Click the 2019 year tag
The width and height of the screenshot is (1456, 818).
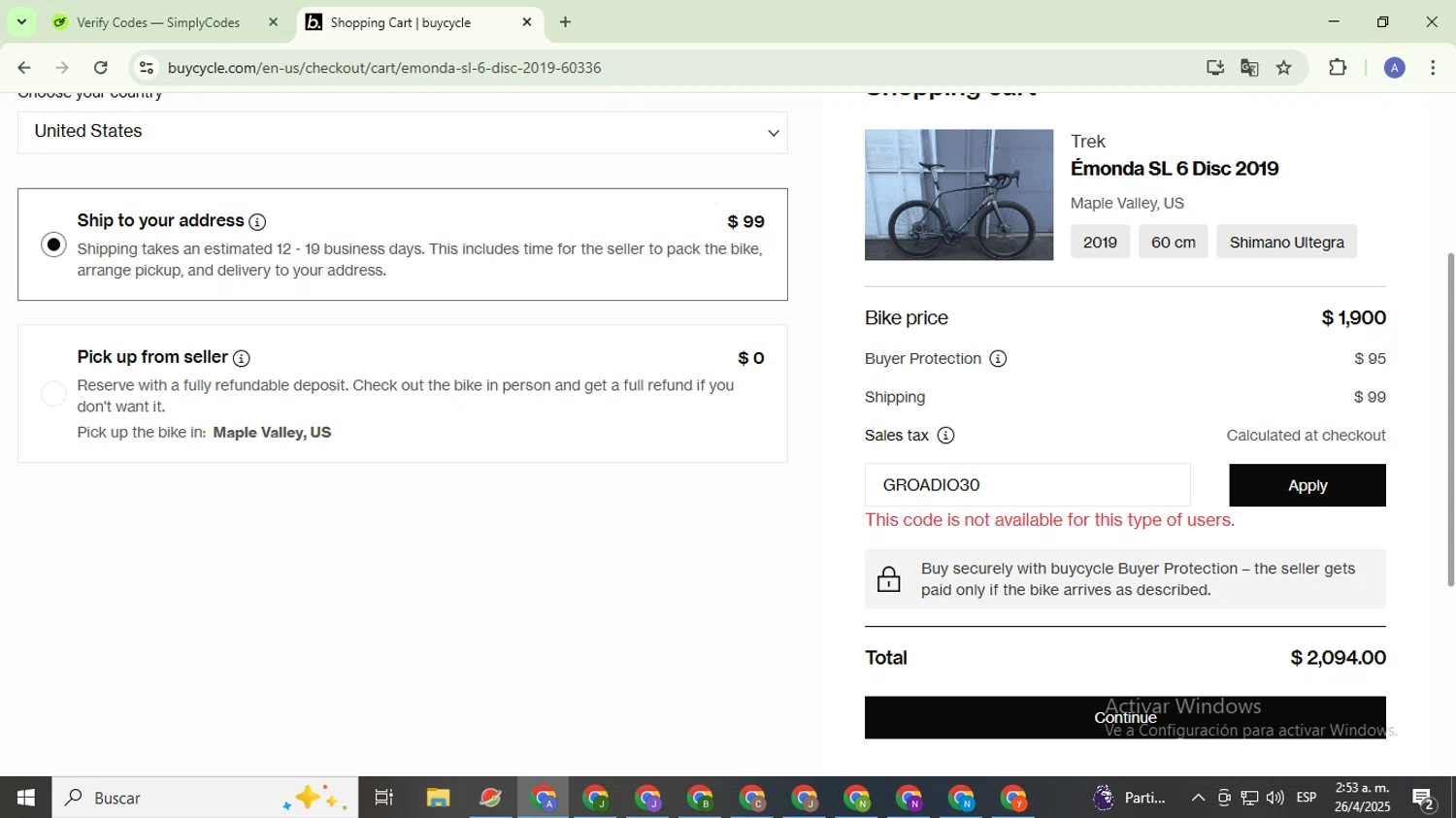point(1100,243)
